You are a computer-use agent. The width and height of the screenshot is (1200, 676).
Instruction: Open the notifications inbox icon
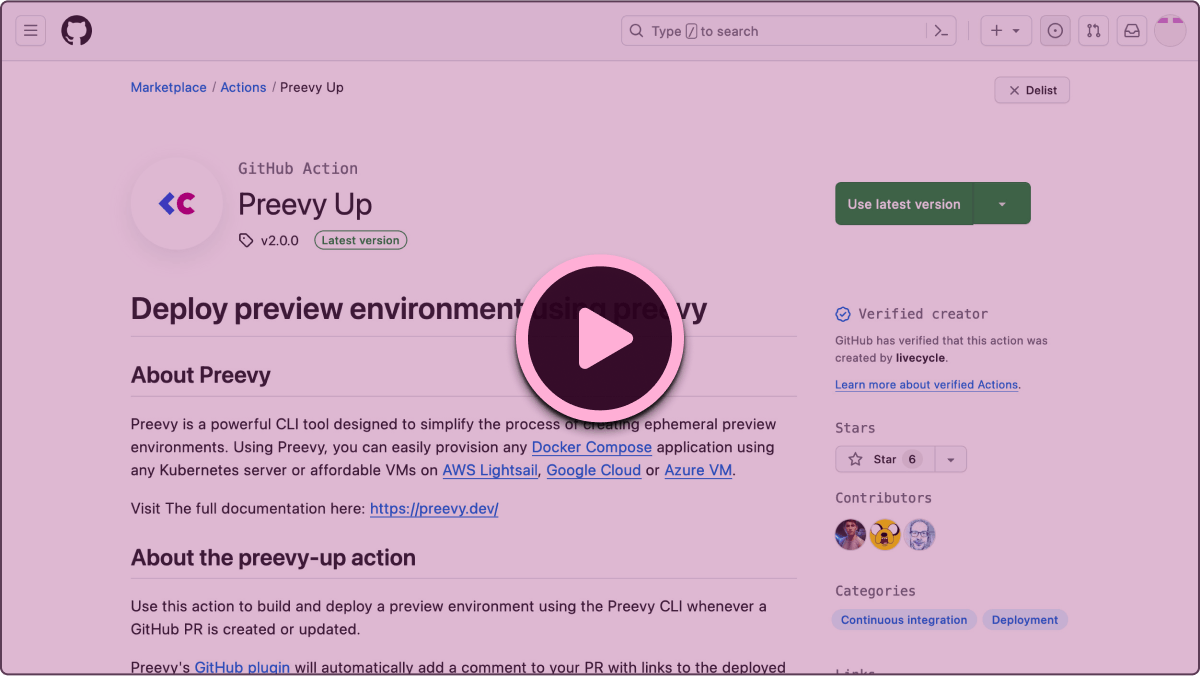[x=1132, y=31]
